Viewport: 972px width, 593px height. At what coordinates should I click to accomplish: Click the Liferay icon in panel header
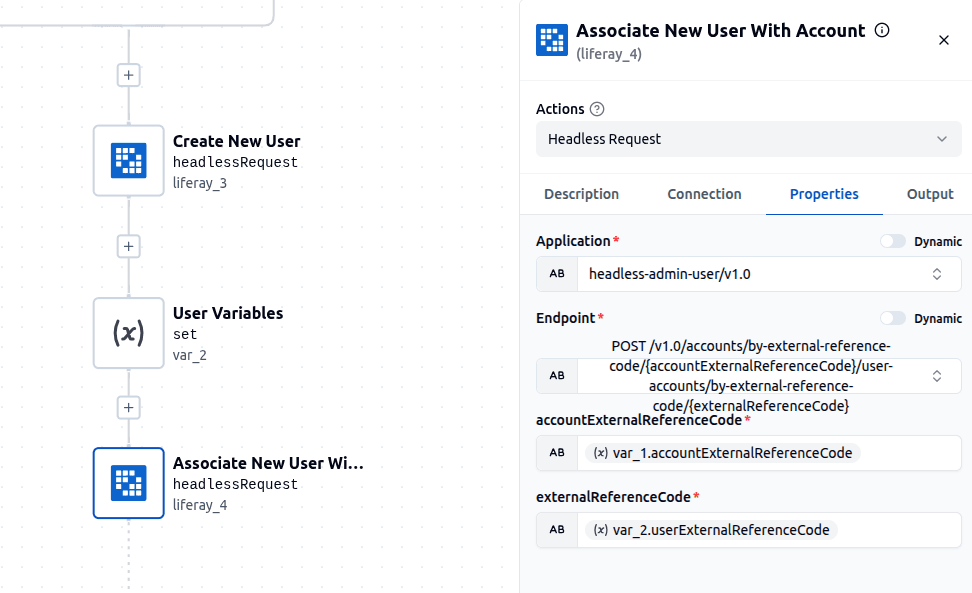pos(552,40)
